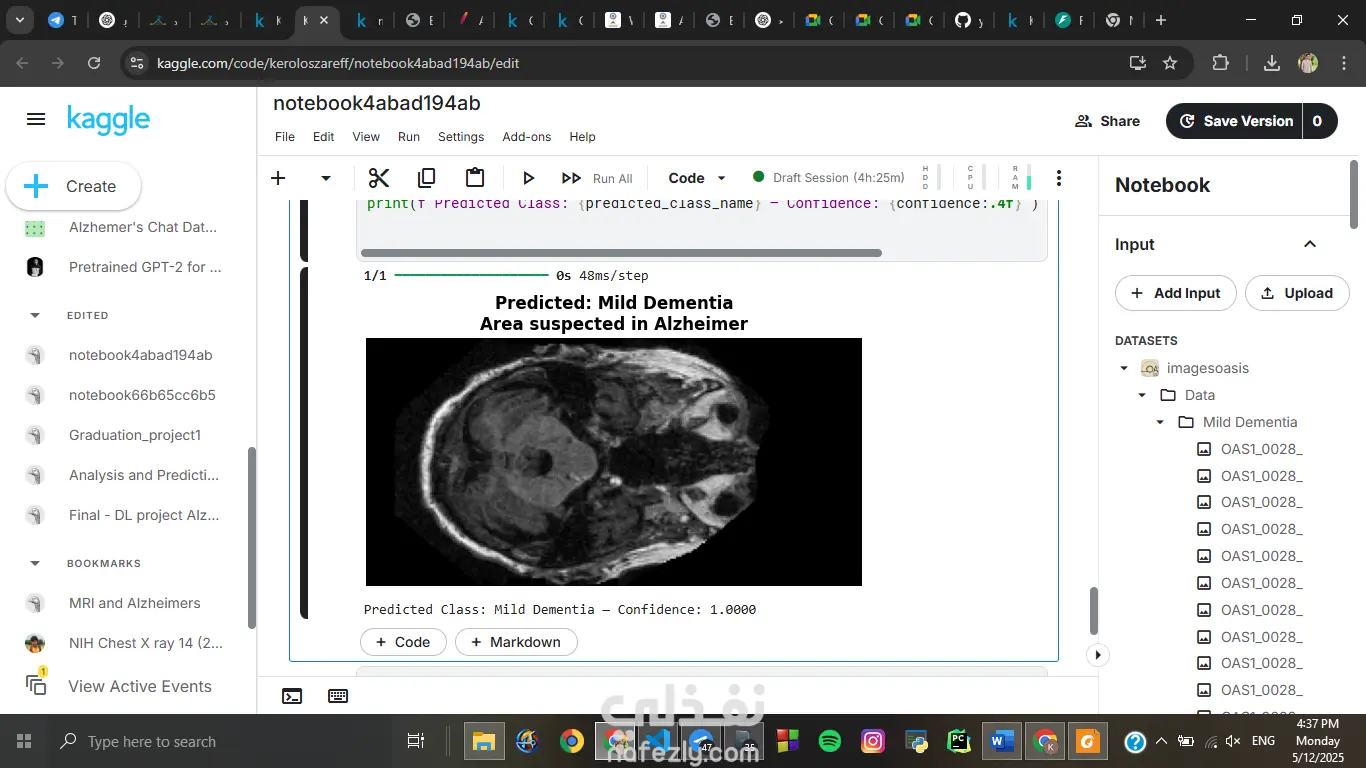
Task: Open the Settings menu
Action: click(460, 137)
